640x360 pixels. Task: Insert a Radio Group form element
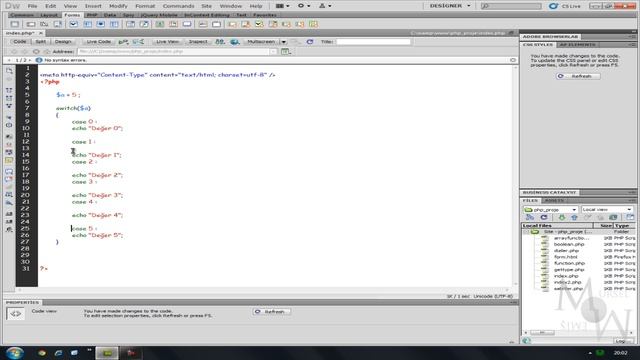[x=114, y=24]
